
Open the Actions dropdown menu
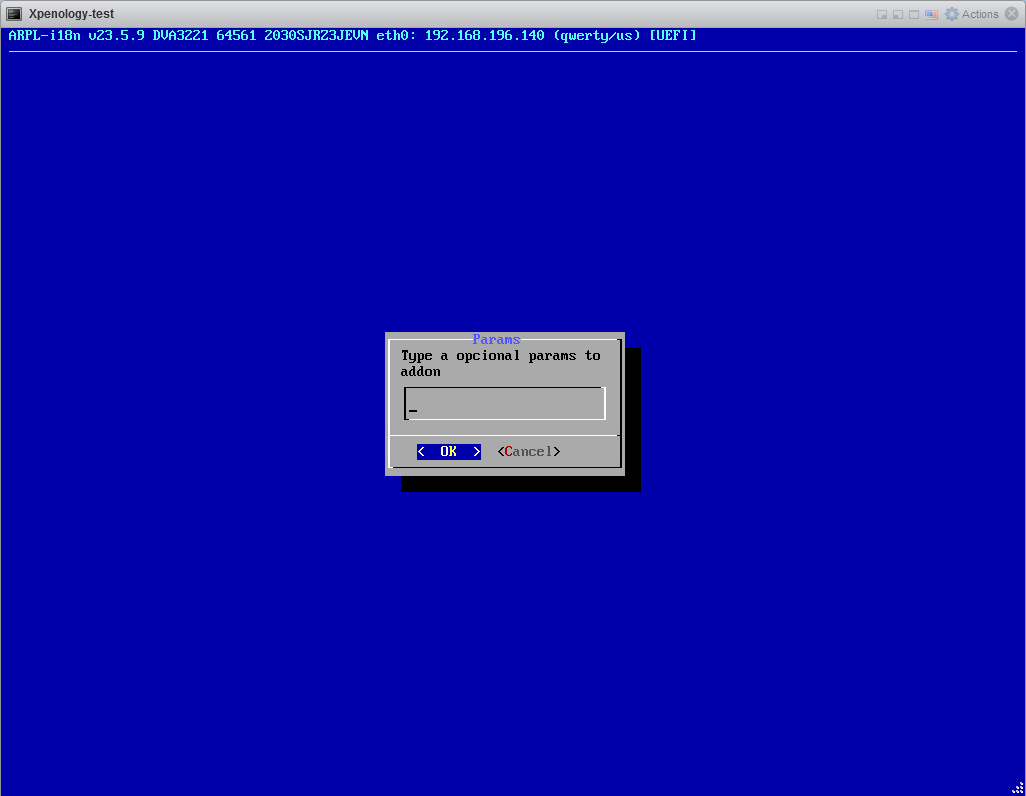pos(979,14)
